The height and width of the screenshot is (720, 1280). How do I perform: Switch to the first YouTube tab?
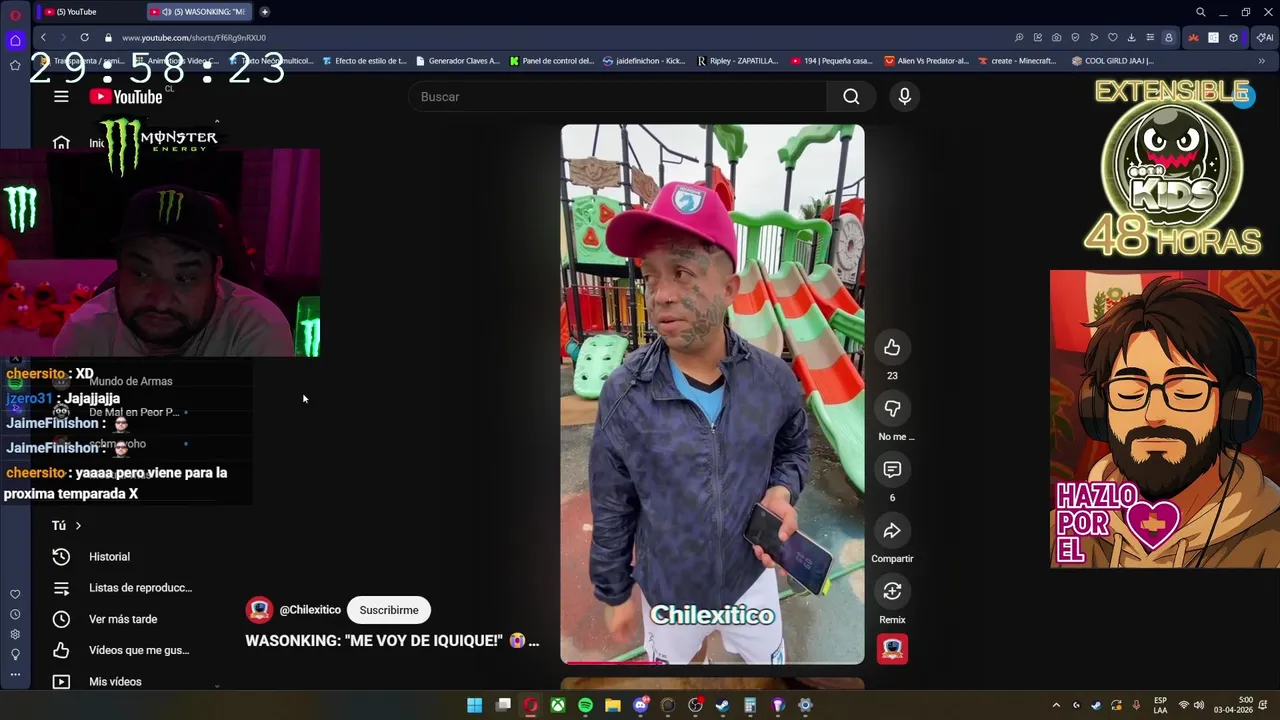click(x=90, y=12)
